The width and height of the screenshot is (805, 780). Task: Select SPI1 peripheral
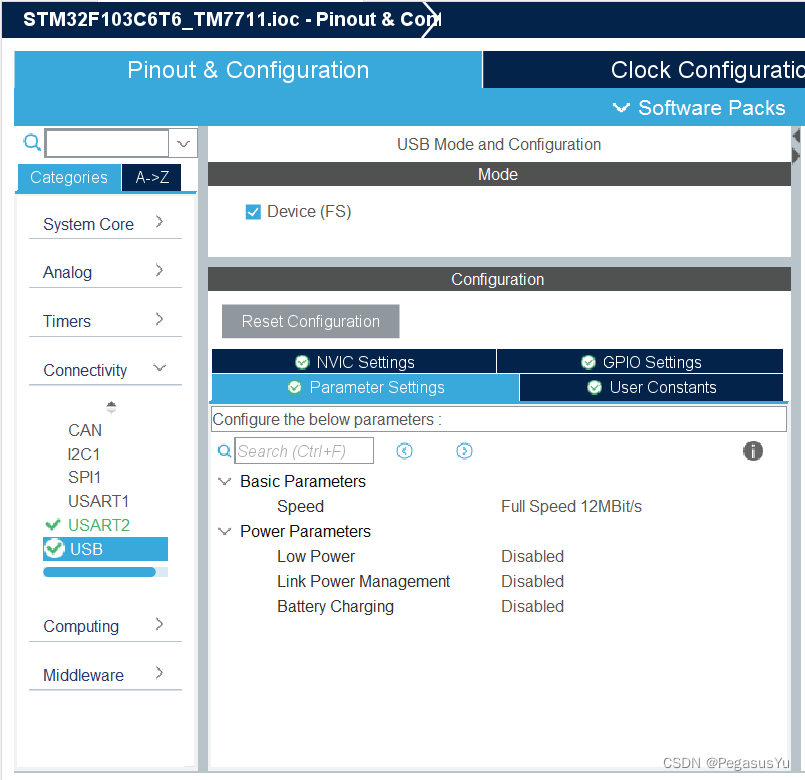tap(84, 478)
